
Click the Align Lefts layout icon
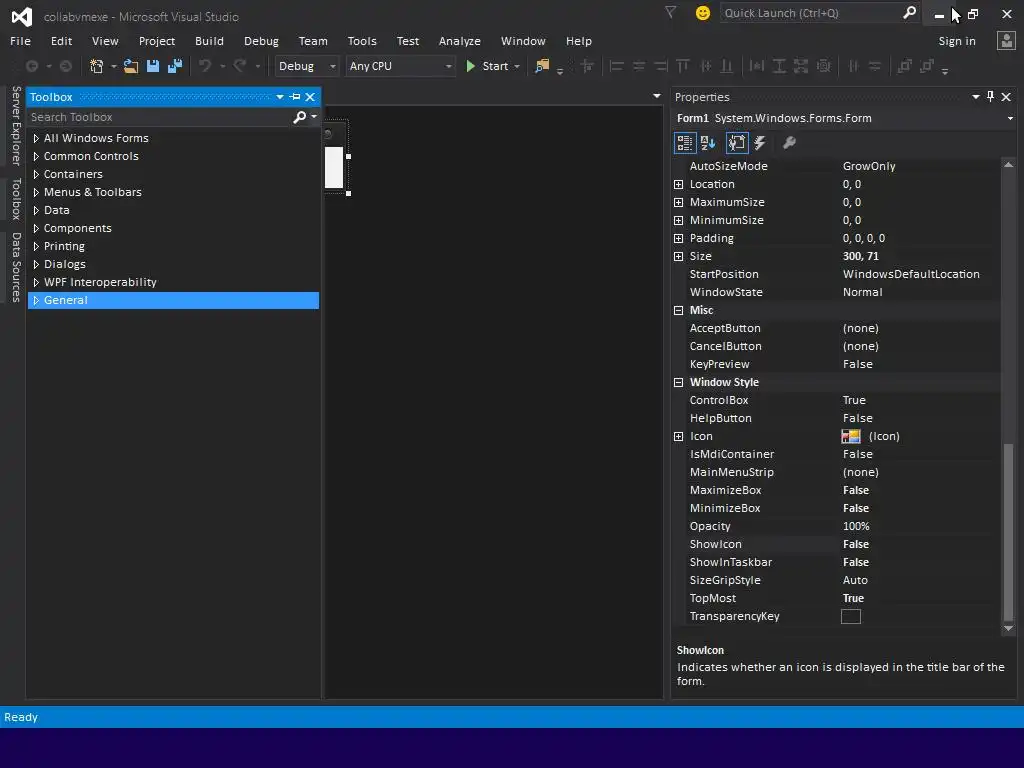616,66
